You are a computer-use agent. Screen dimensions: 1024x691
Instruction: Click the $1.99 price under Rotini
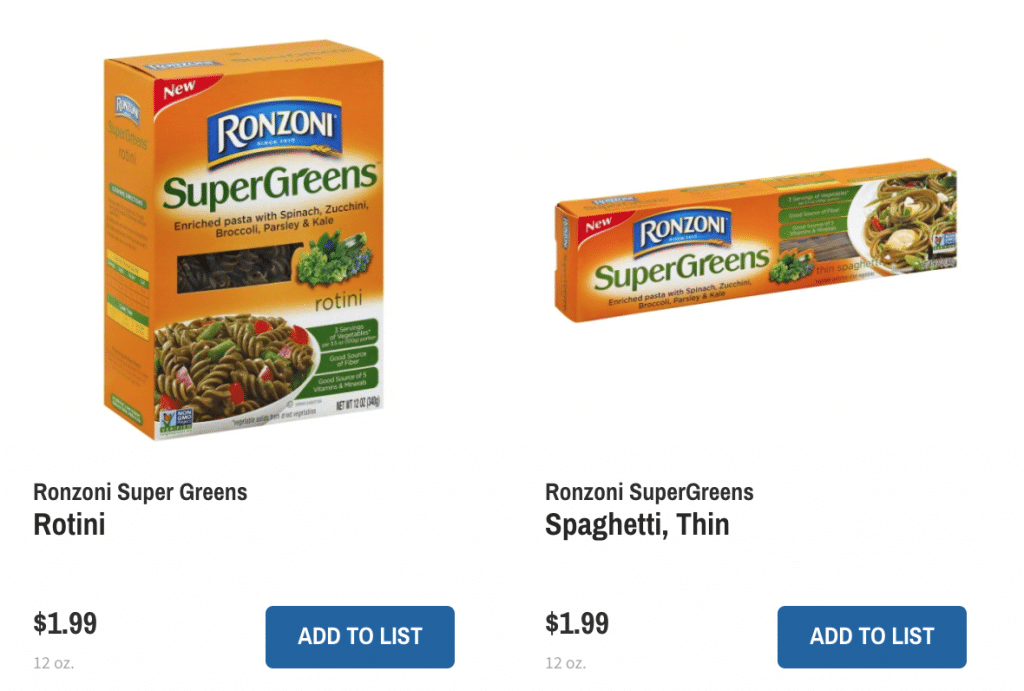pyautogui.click(x=65, y=623)
